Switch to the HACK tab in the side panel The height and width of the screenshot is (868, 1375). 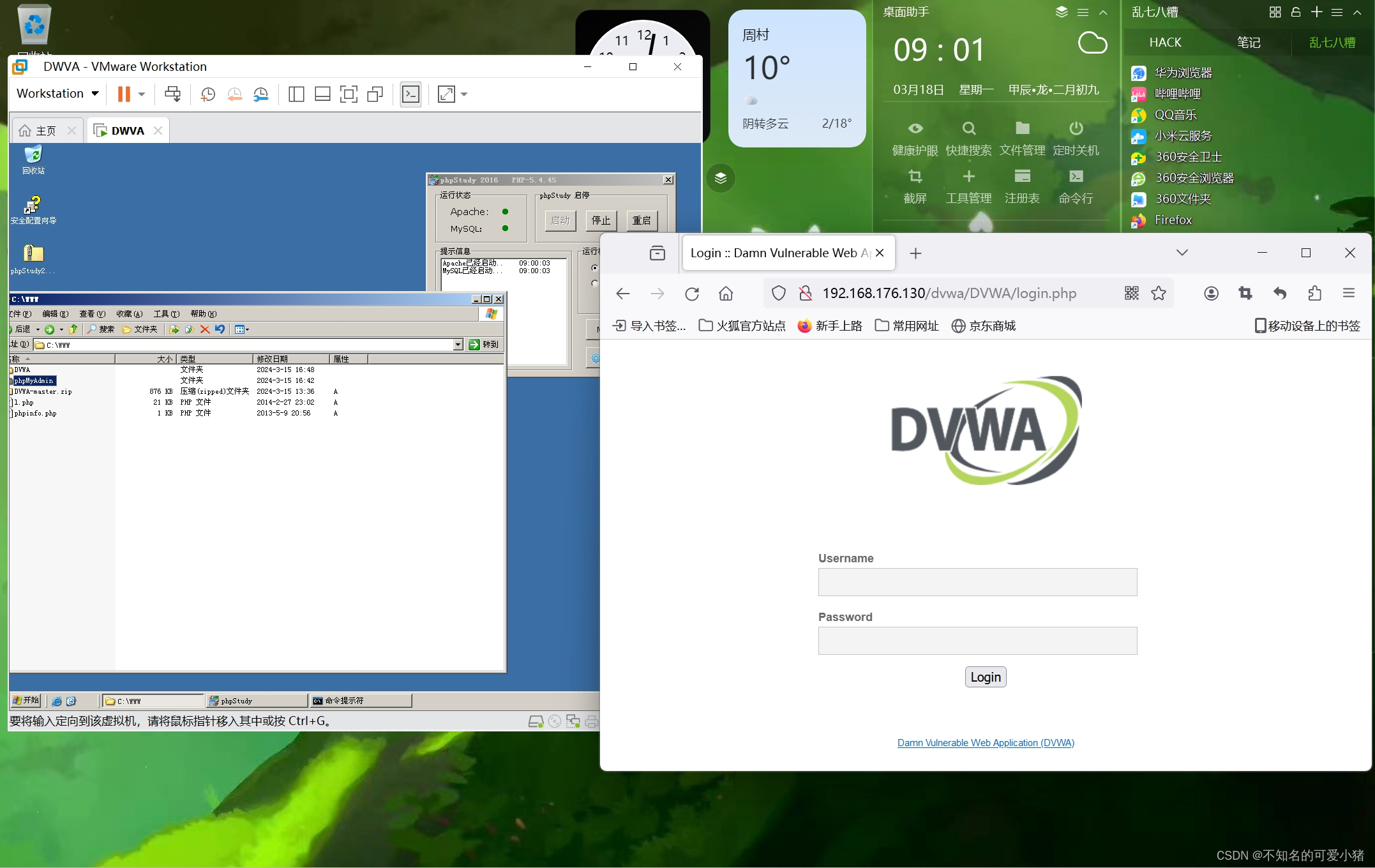(1165, 42)
